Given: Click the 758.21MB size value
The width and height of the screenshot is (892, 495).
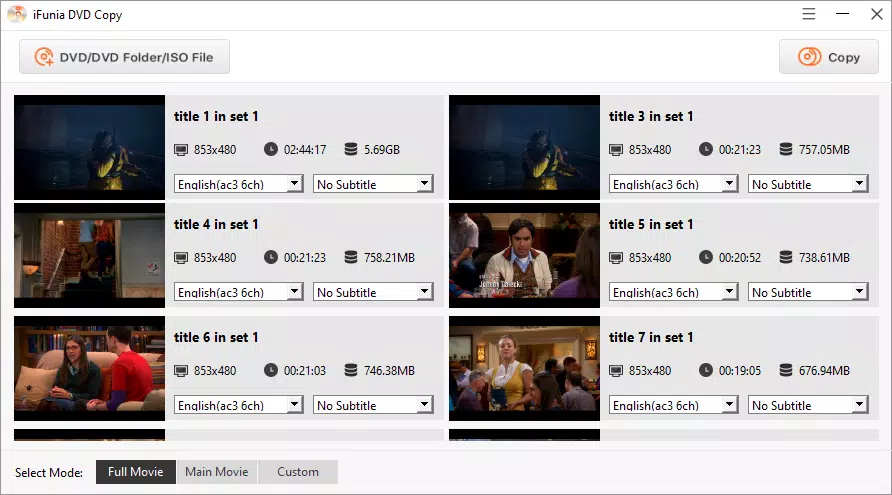Looking at the screenshot, I should click(390, 258).
